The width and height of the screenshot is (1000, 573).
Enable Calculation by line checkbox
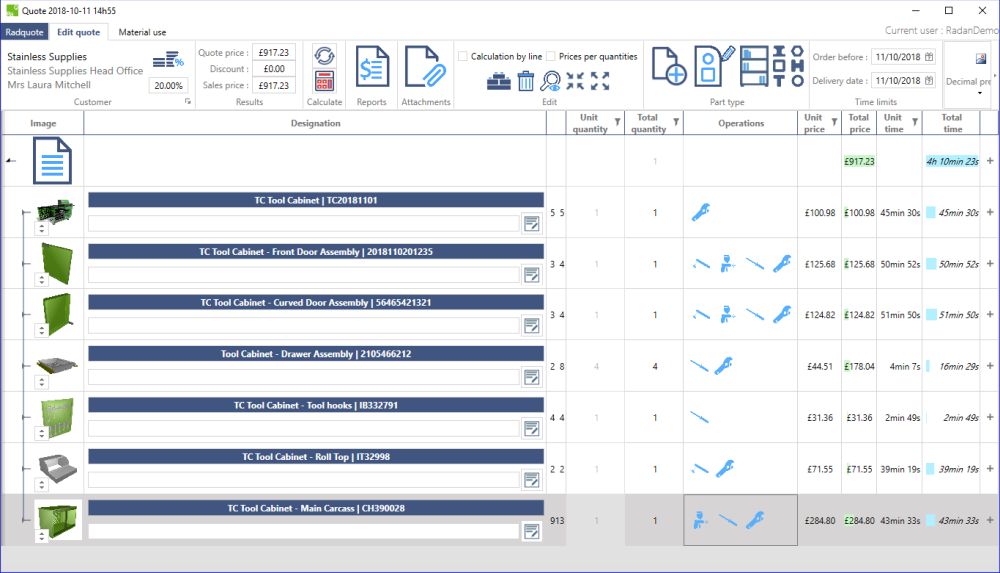(463, 57)
